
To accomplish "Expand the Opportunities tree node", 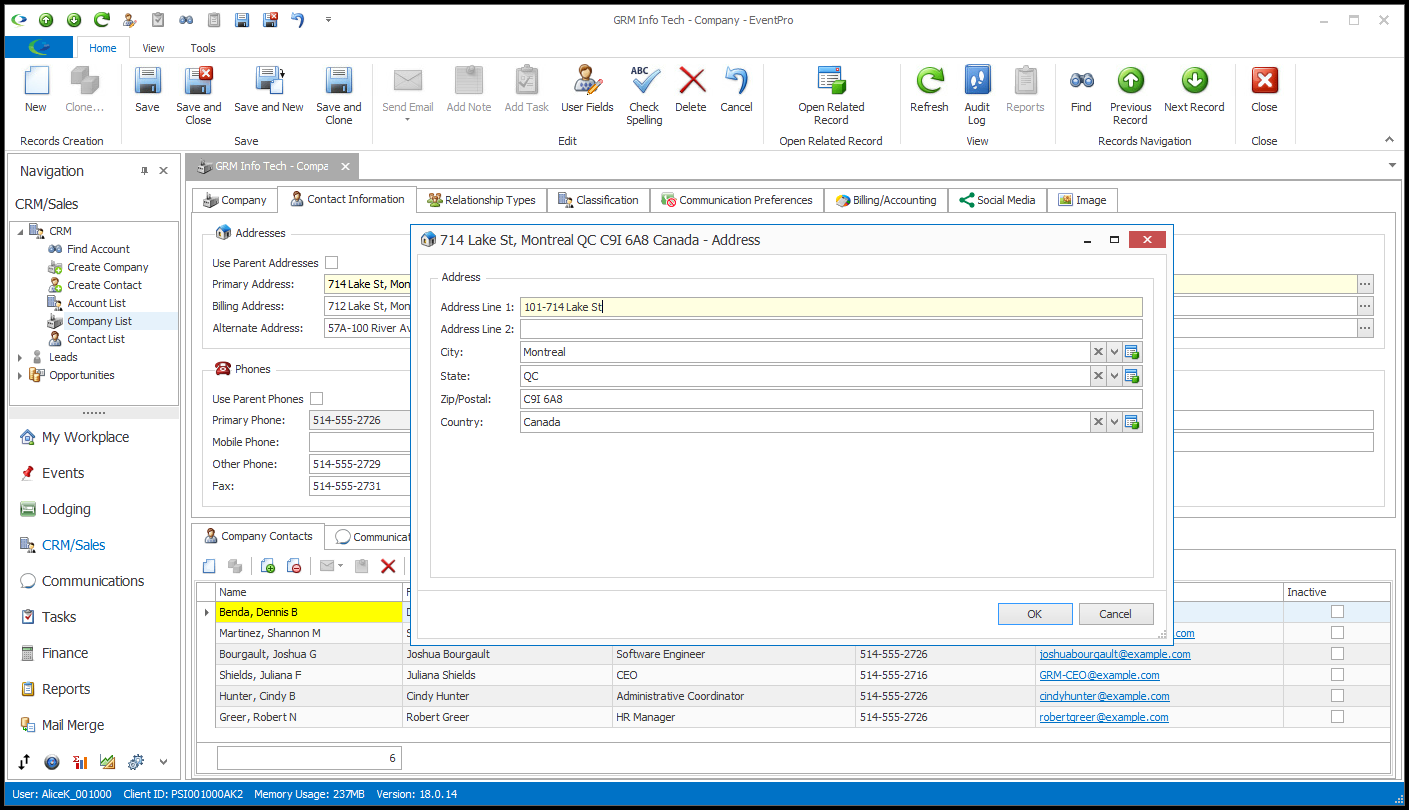I will (20, 375).
